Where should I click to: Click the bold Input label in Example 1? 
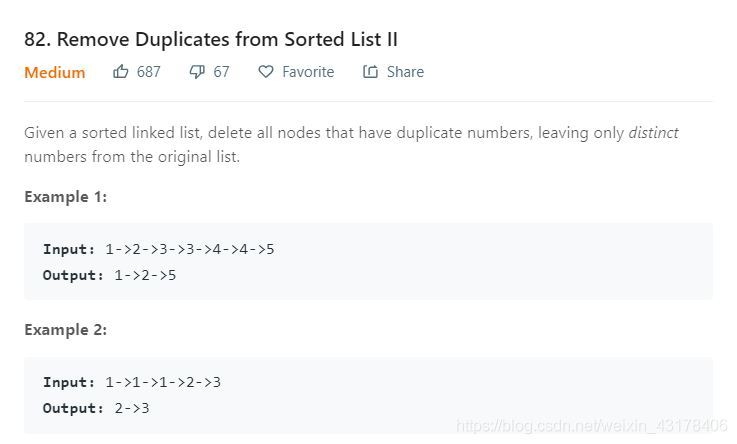(69, 249)
